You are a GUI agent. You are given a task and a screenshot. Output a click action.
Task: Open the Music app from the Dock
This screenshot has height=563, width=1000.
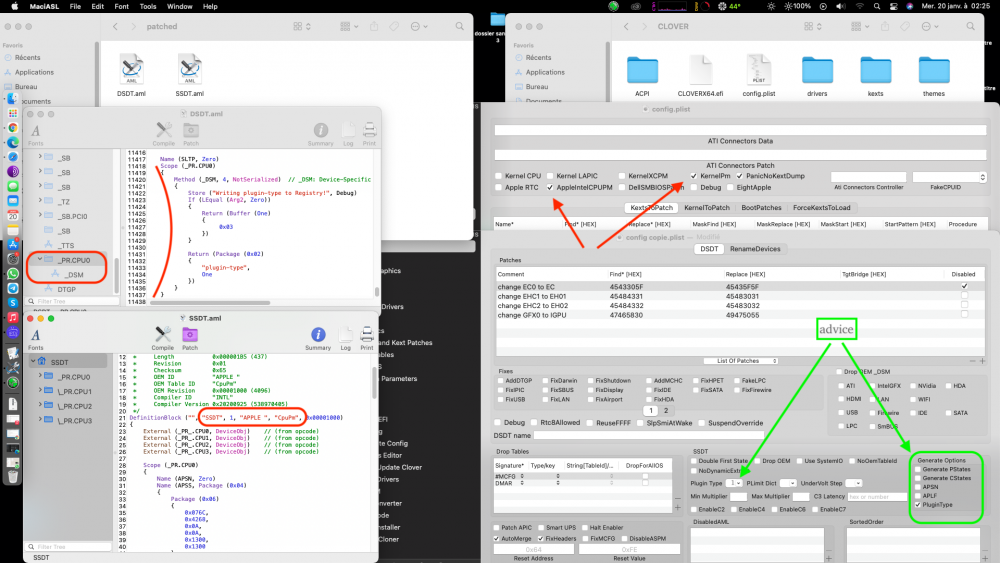click(13, 317)
